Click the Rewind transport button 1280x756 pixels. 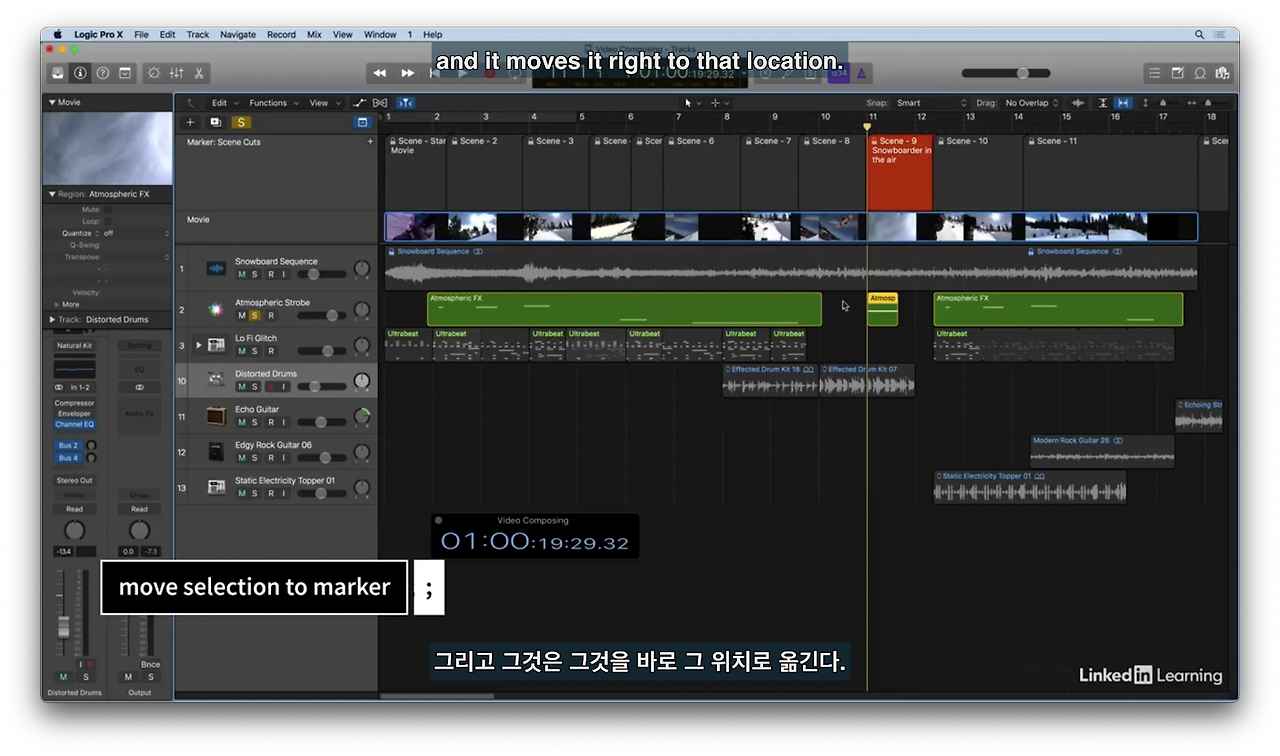(380, 73)
